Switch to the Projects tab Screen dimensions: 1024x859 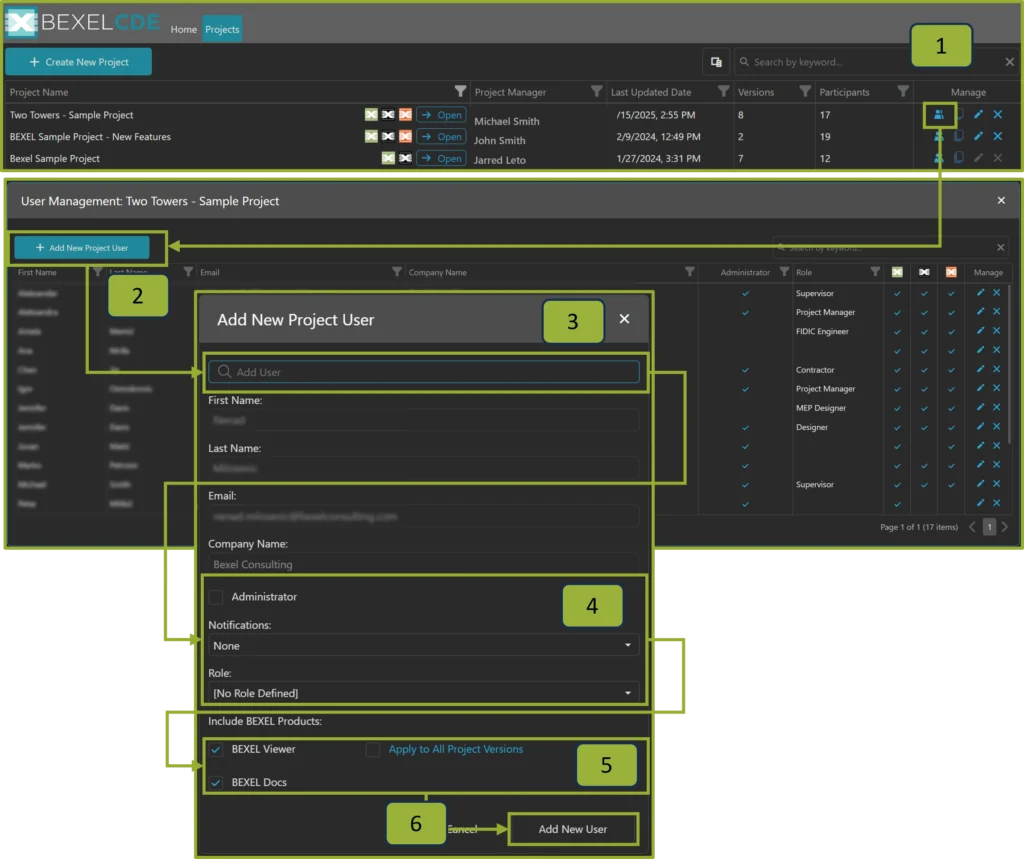[222, 29]
